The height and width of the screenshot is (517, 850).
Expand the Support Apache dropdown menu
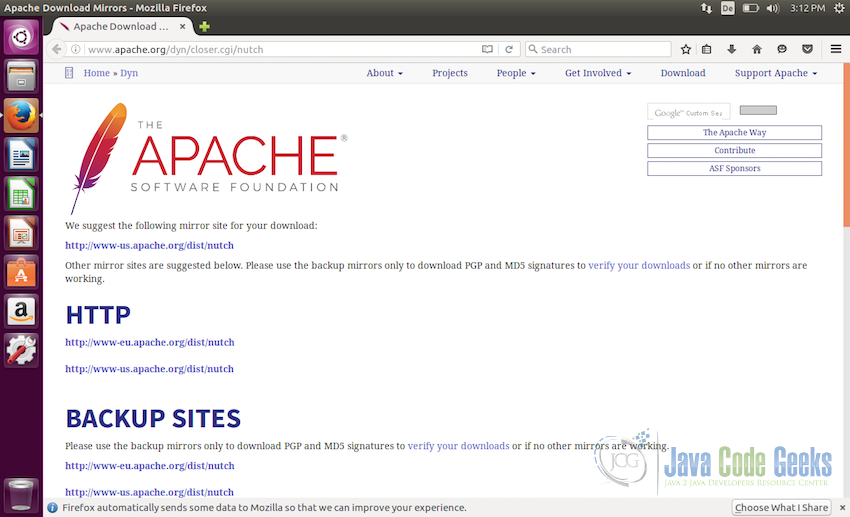click(x=776, y=73)
